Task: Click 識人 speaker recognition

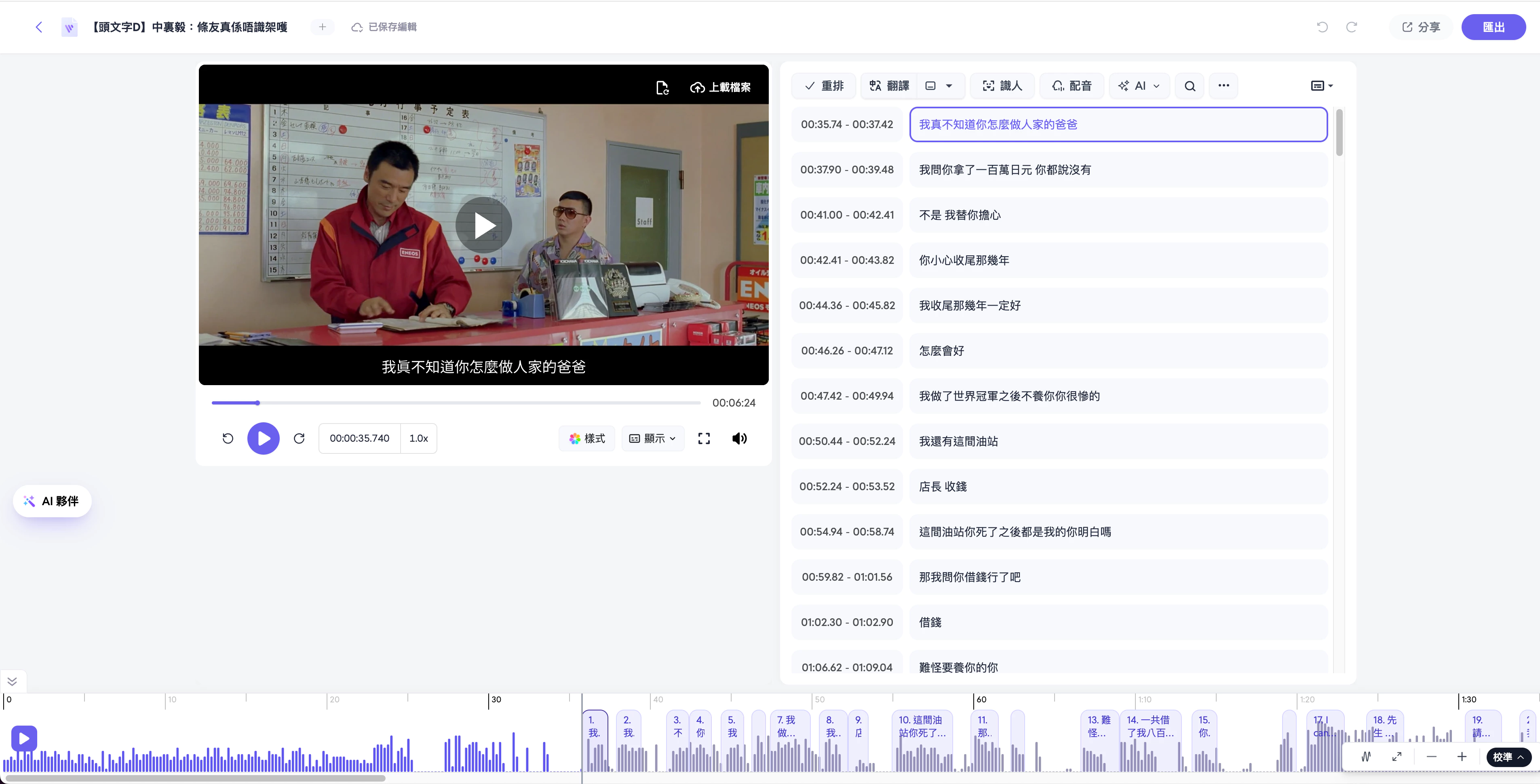Action: [1002, 86]
